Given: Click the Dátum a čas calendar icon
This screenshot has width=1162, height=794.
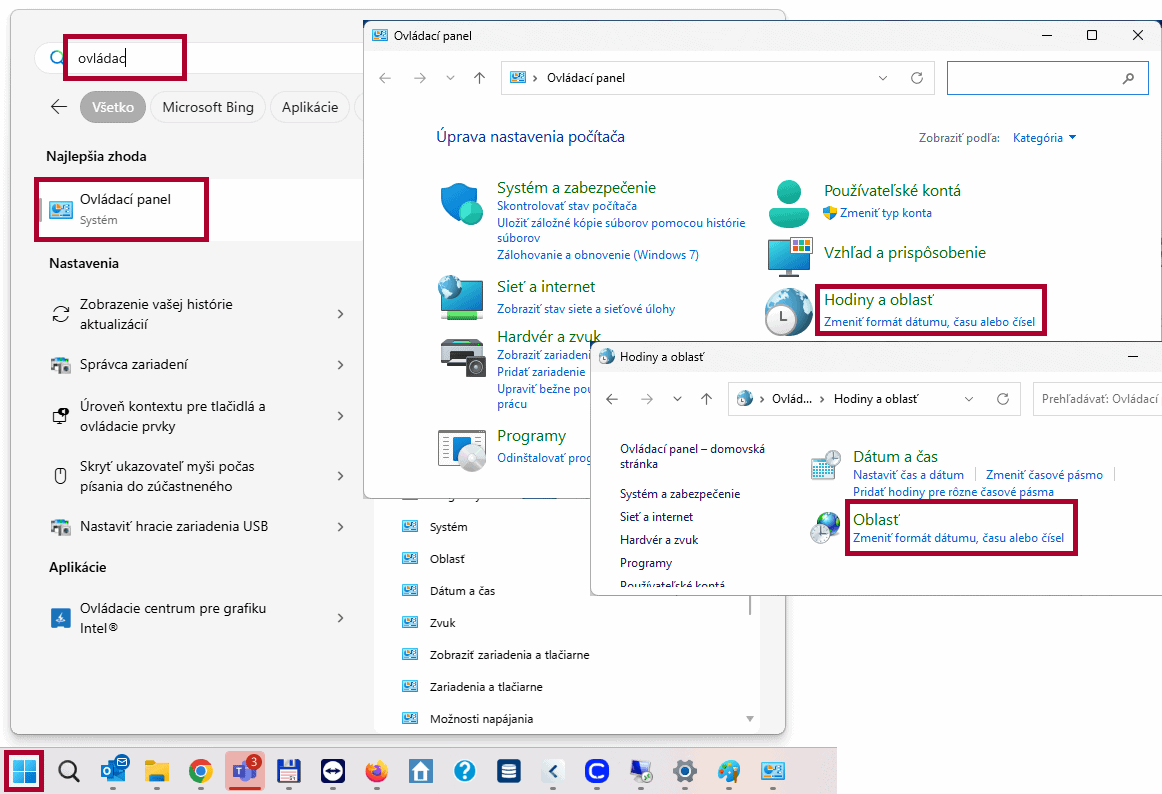Looking at the screenshot, I should (x=825, y=466).
